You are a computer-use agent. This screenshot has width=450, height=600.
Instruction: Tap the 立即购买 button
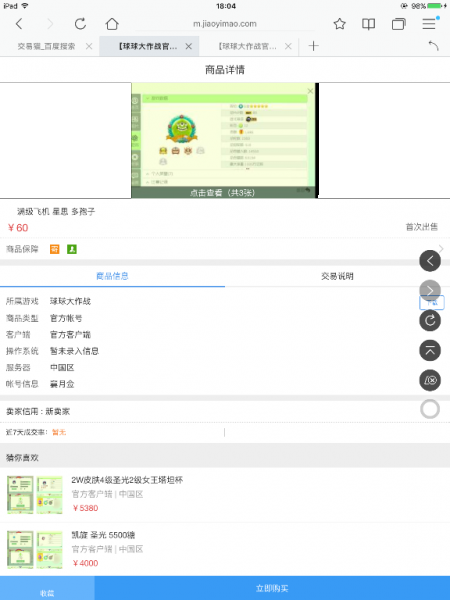coord(272,588)
